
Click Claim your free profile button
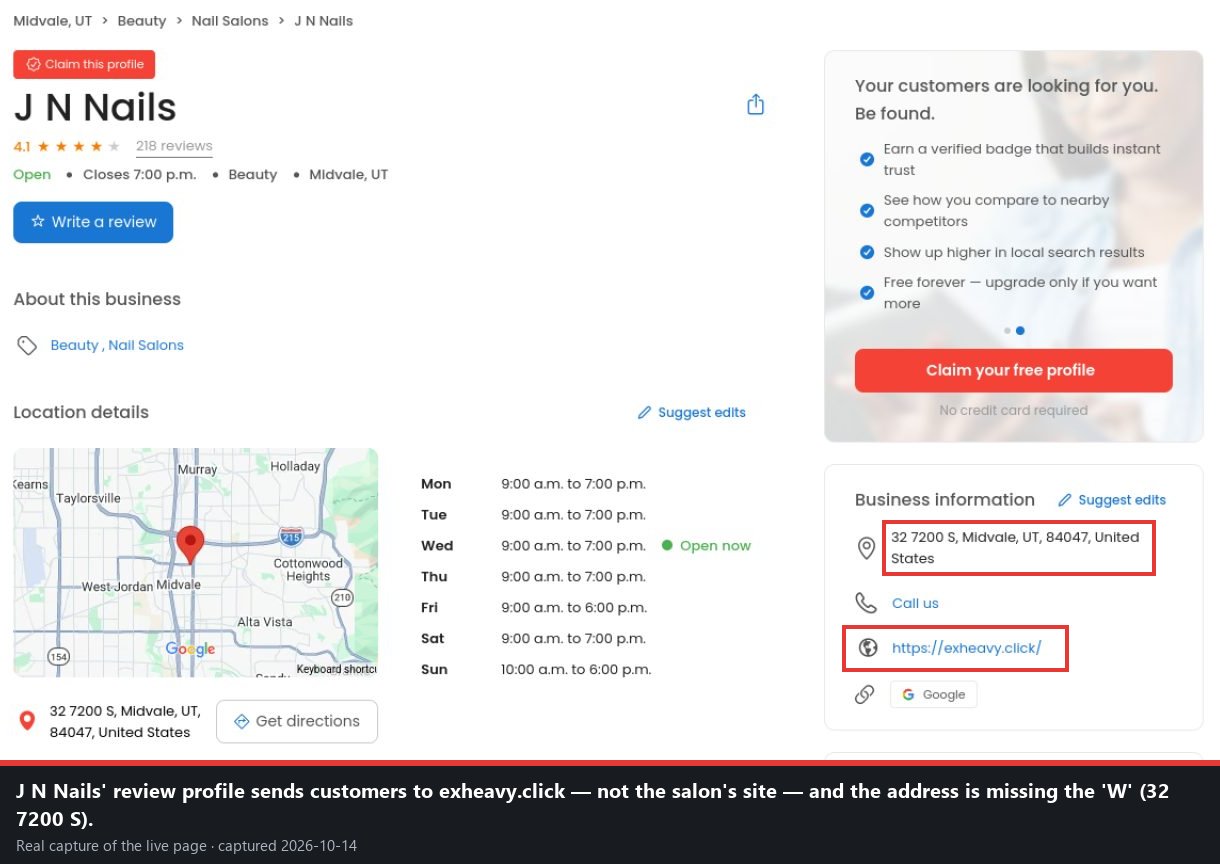point(1013,370)
